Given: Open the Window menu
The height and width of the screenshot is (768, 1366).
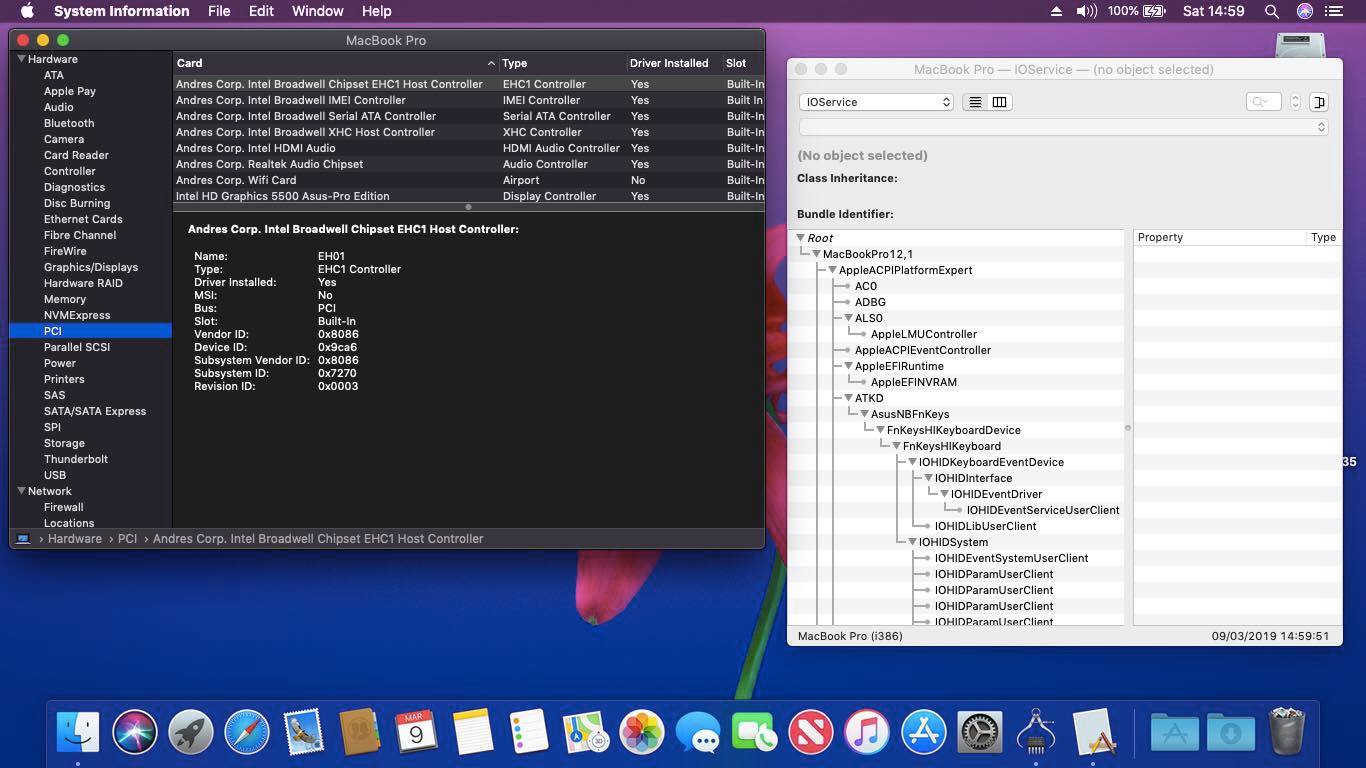Looking at the screenshot, I should point(317,11).
